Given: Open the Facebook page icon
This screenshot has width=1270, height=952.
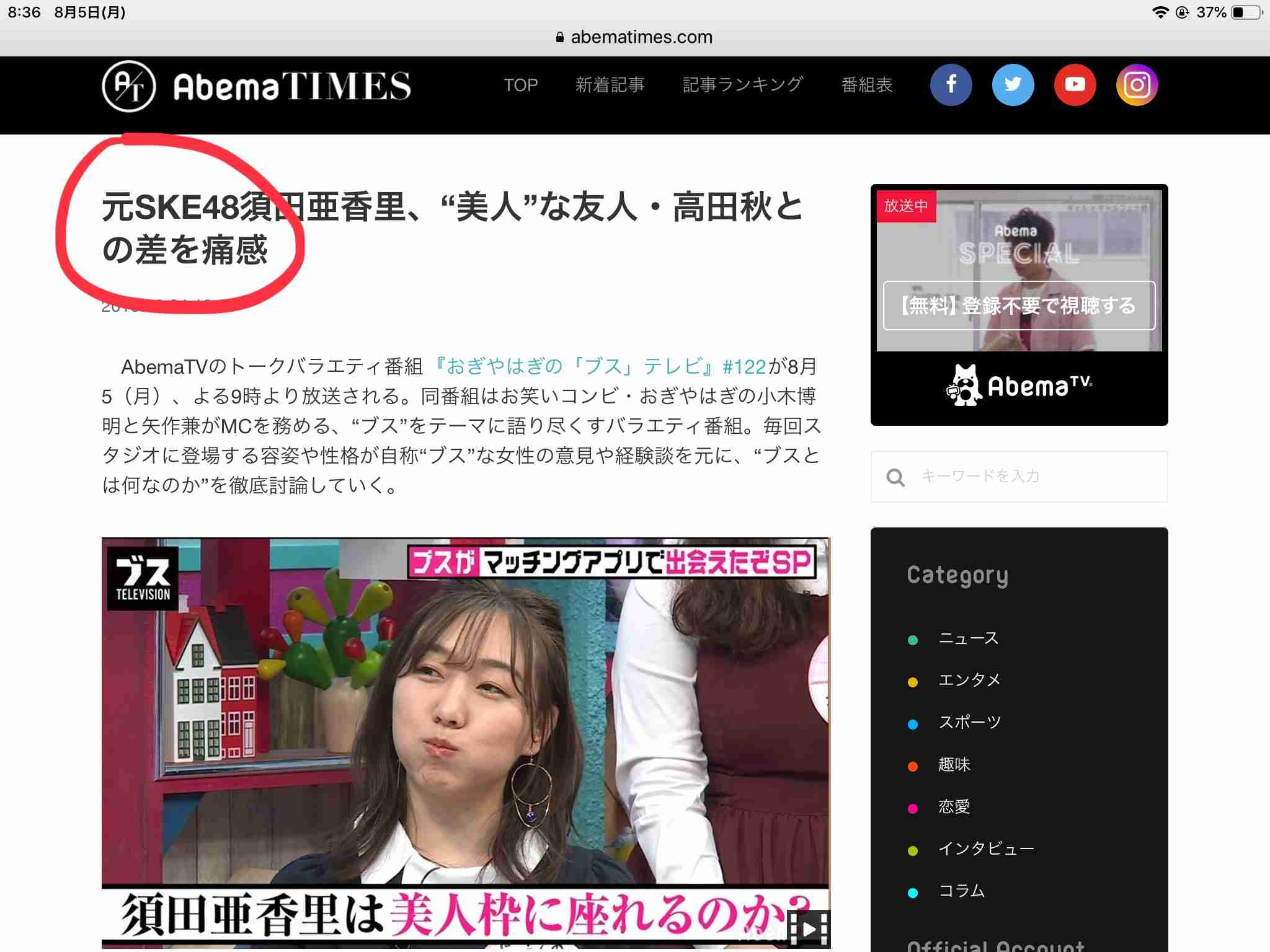Looking at the screenshot, I should click(951, 85).
